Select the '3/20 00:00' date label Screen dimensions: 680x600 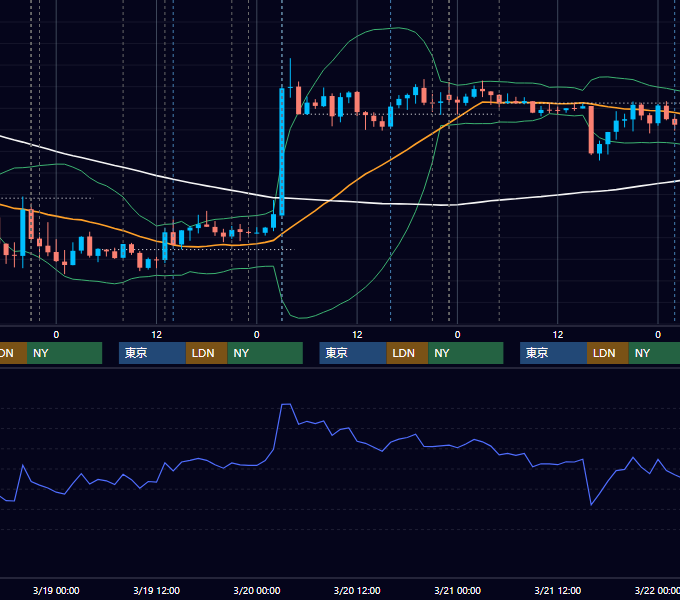257,590
